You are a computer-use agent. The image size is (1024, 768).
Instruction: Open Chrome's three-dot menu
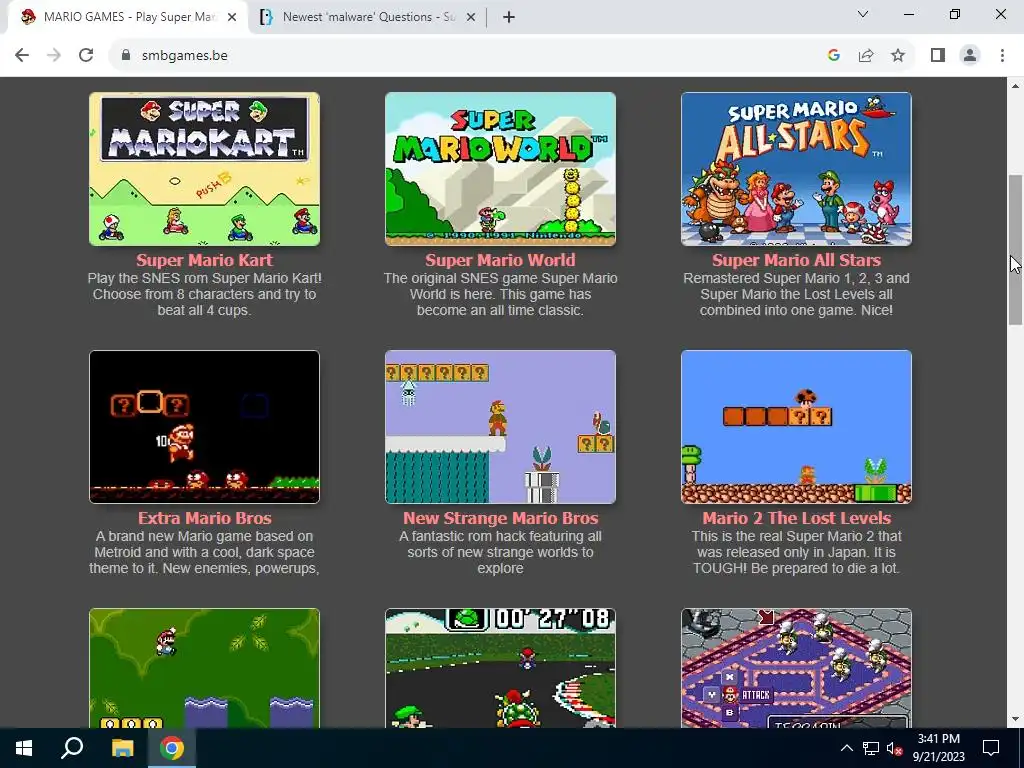[1002, 56]
